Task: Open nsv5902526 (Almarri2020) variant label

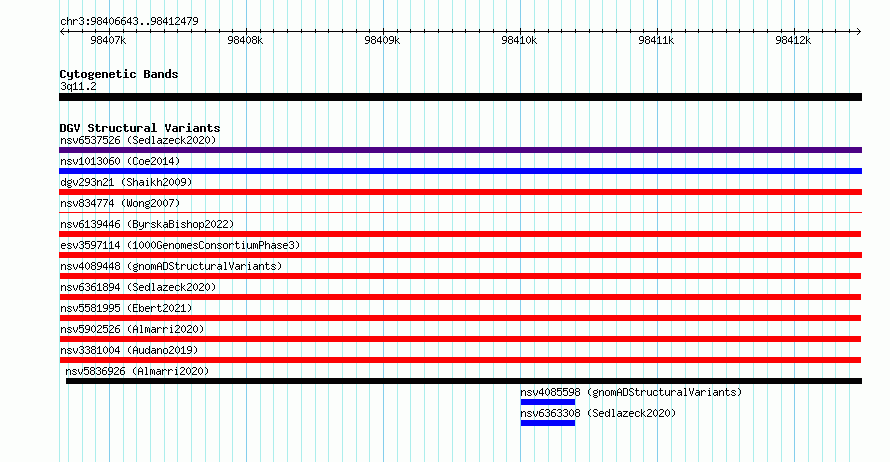Action: click(x=132, y=329)
